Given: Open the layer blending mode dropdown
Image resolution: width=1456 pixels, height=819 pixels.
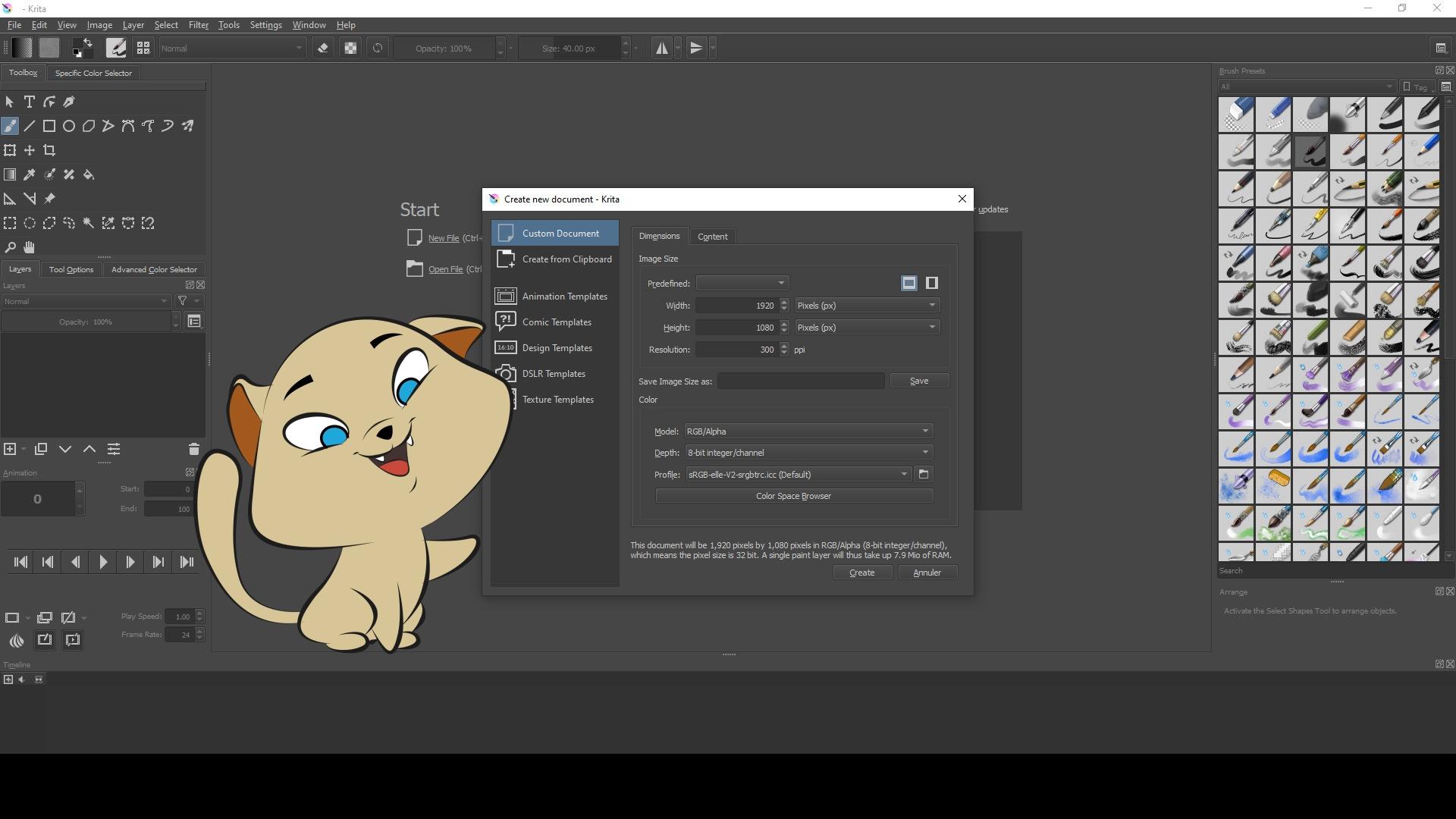Looking at the screenshot, I should click(x=87, y=301).
